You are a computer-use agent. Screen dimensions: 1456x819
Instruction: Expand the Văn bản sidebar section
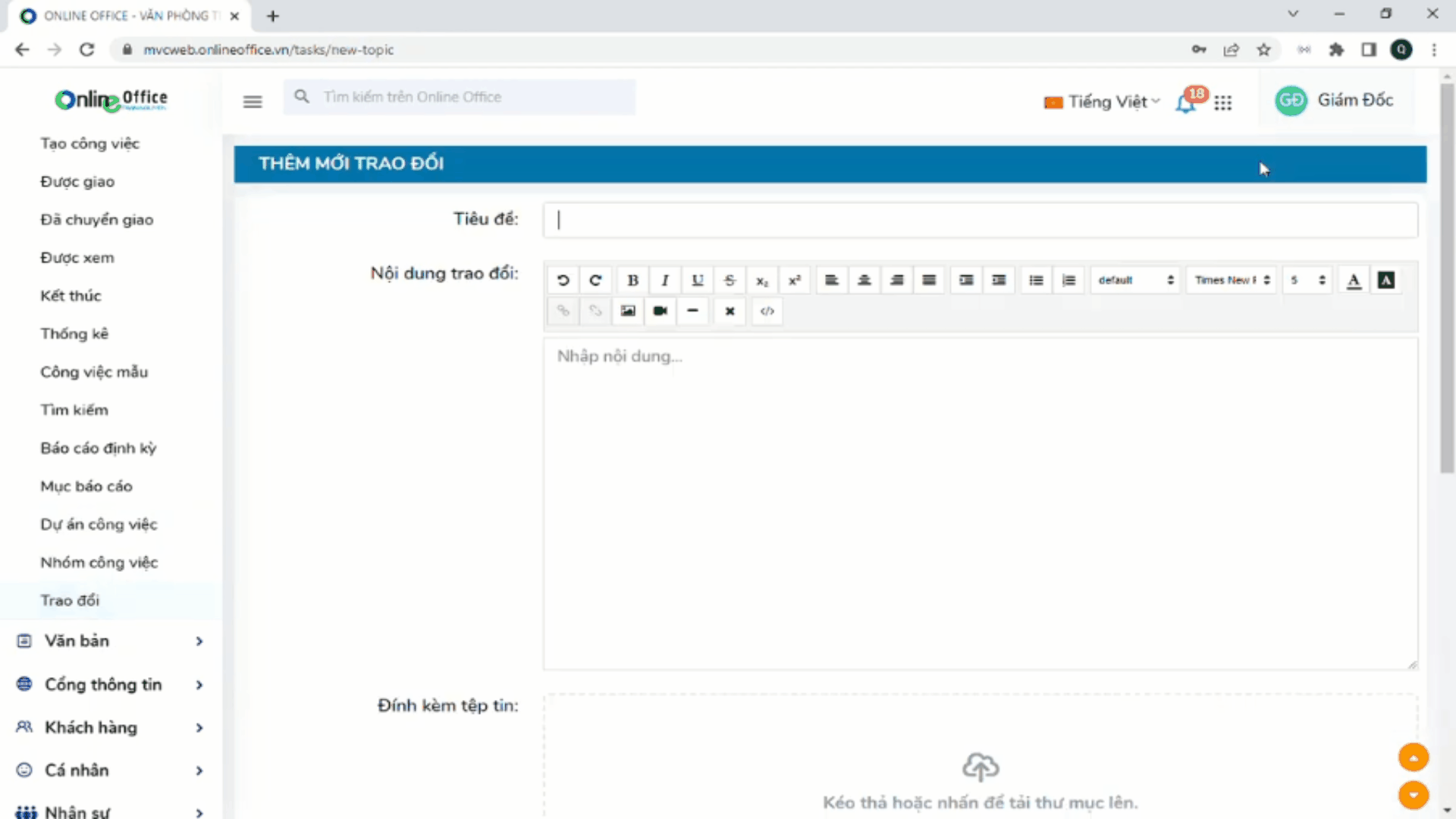pos(110,641)
